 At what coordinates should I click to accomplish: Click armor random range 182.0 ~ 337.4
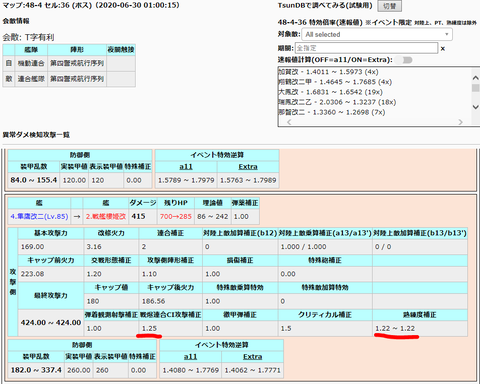tap(36, 370)
